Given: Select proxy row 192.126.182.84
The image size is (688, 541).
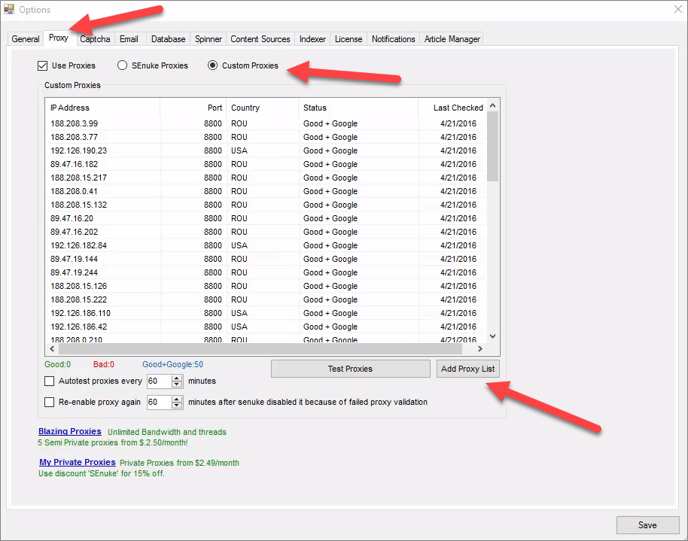Looking at the screenshot, I should point(266,245).
